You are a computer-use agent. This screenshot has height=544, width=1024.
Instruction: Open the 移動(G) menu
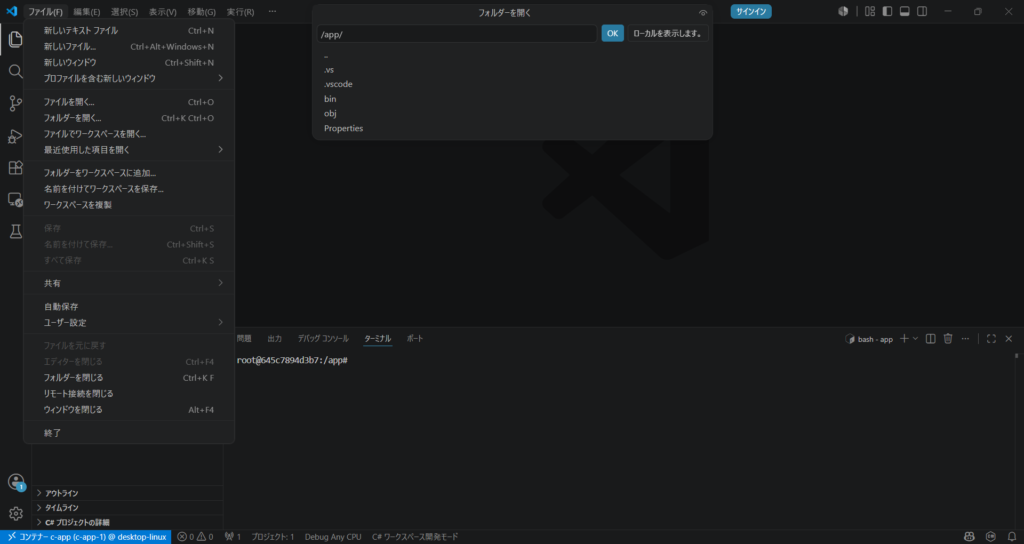point(201,12)
